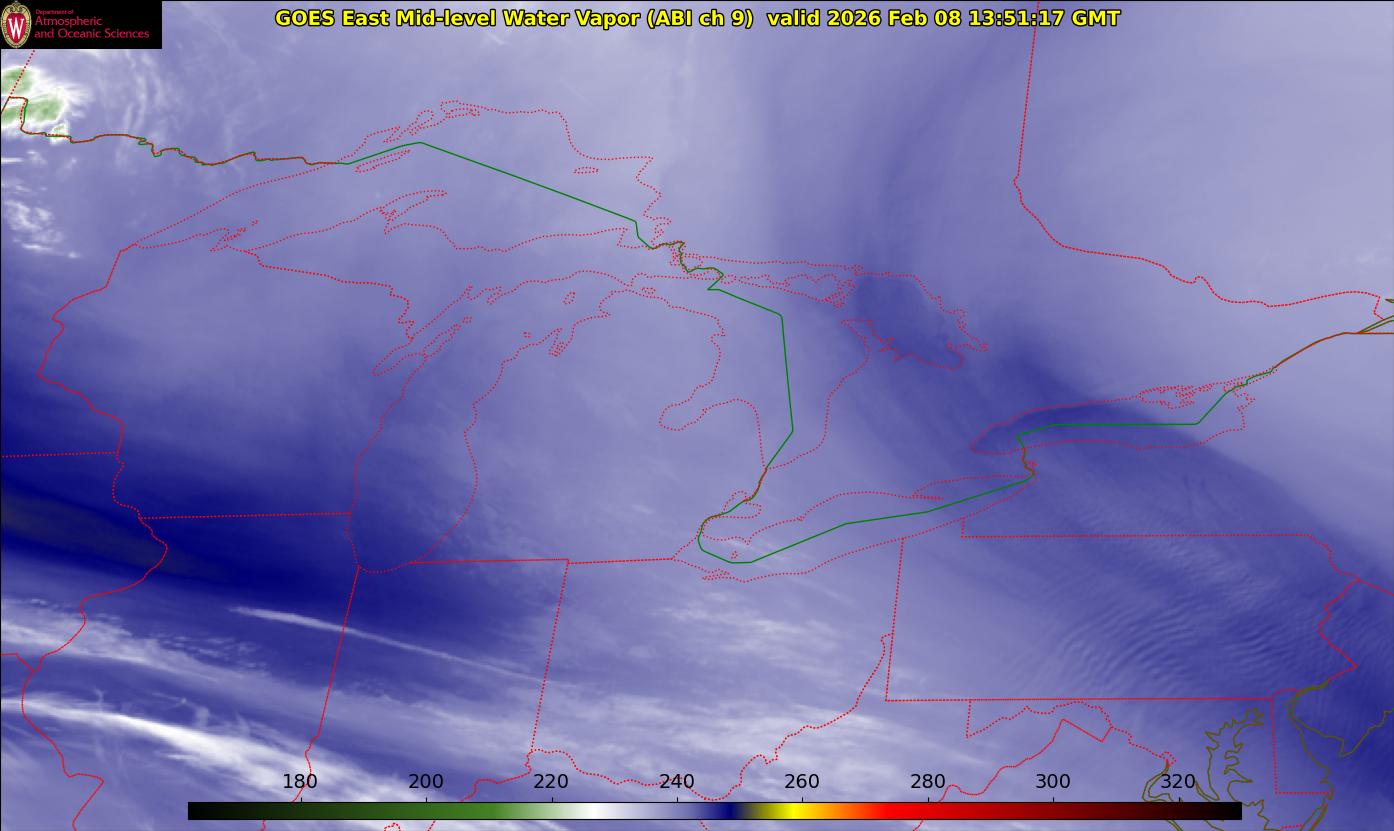Click the "Atmospheric and Oceanic Sciences" department text
This screenshot has height=831, width=1394.
(91, 27)
